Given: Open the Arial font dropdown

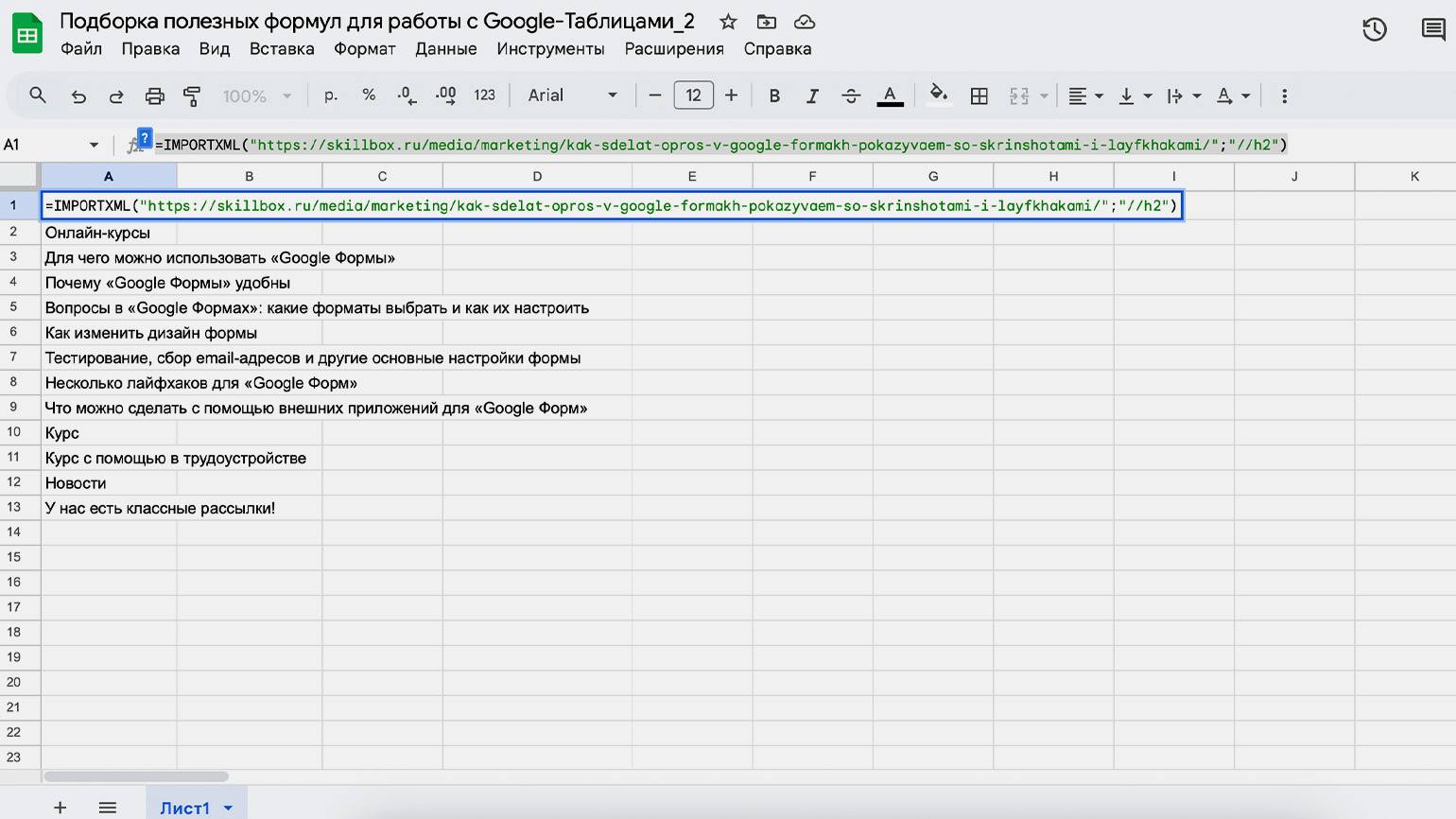Looking at the screenshot, I should (x=572, y=96).
